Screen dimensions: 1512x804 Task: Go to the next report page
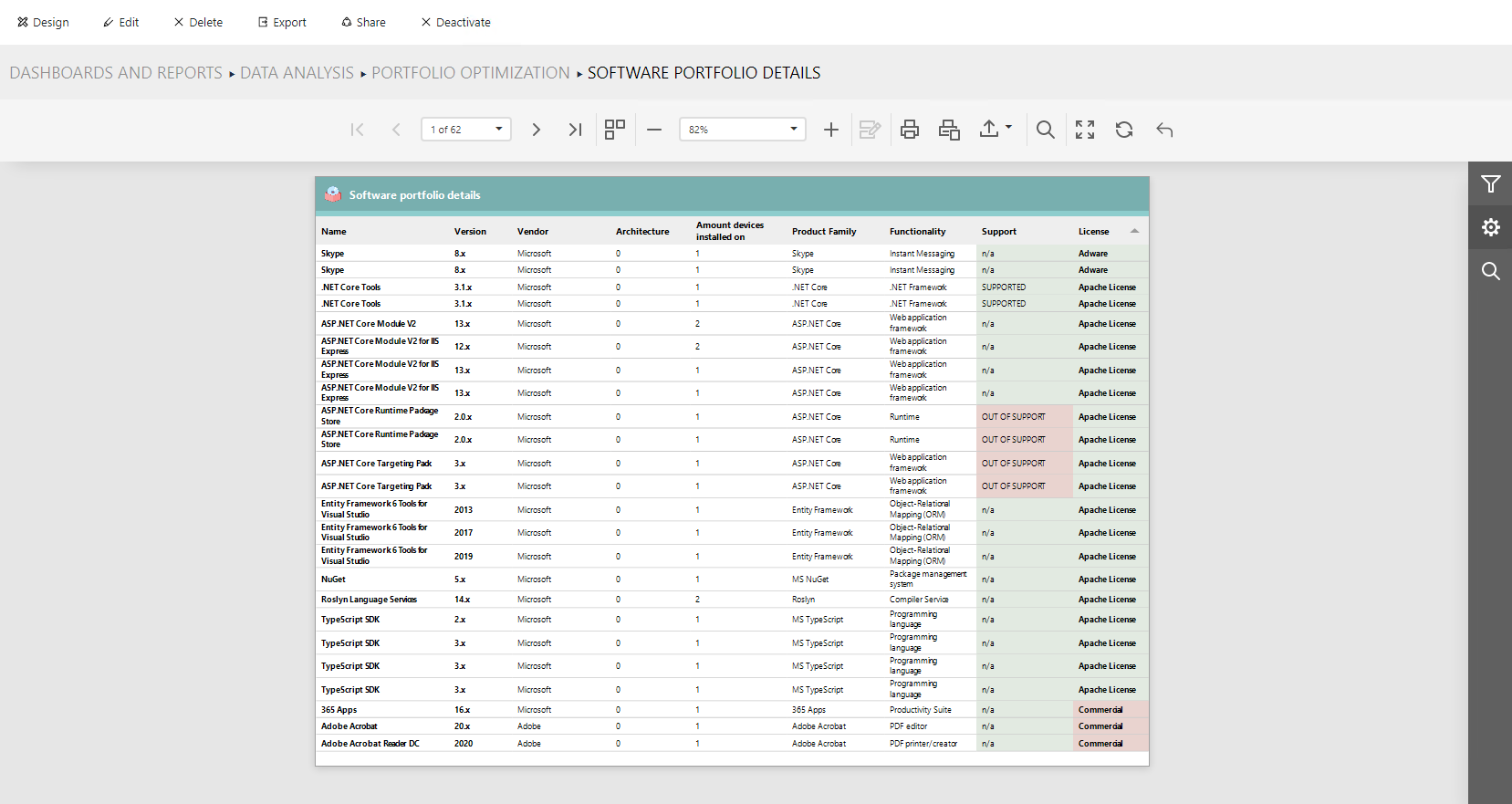[x=537, y=130]
